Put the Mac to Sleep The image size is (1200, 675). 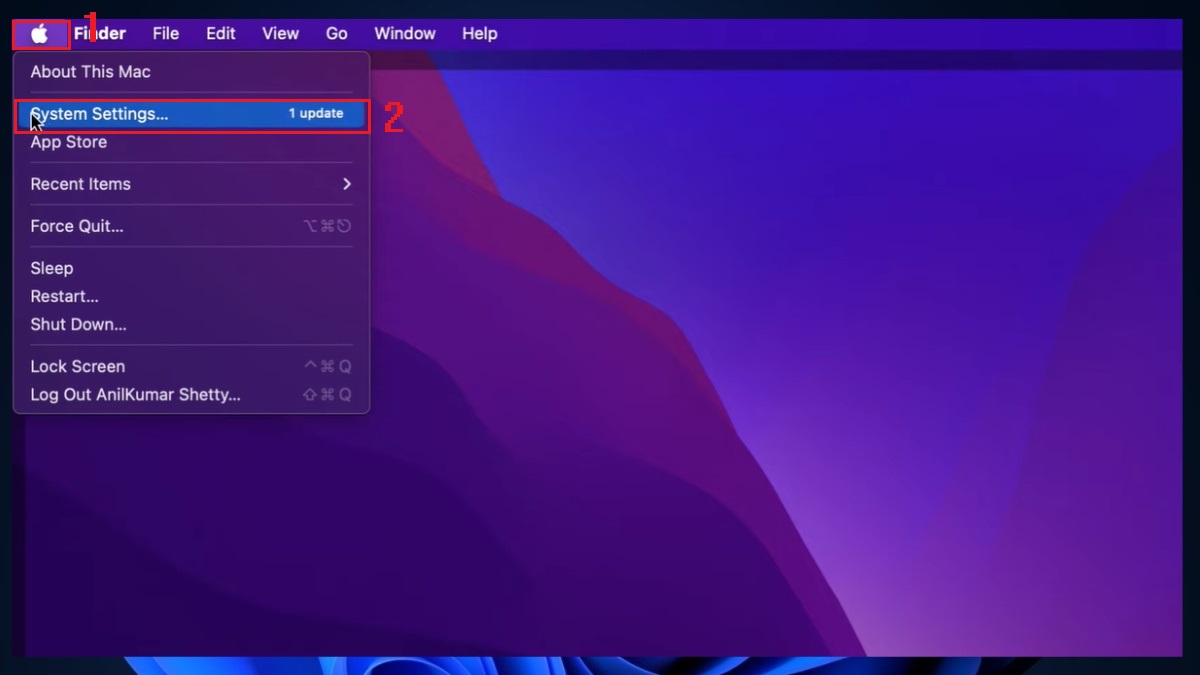click(x=191, y=268)
